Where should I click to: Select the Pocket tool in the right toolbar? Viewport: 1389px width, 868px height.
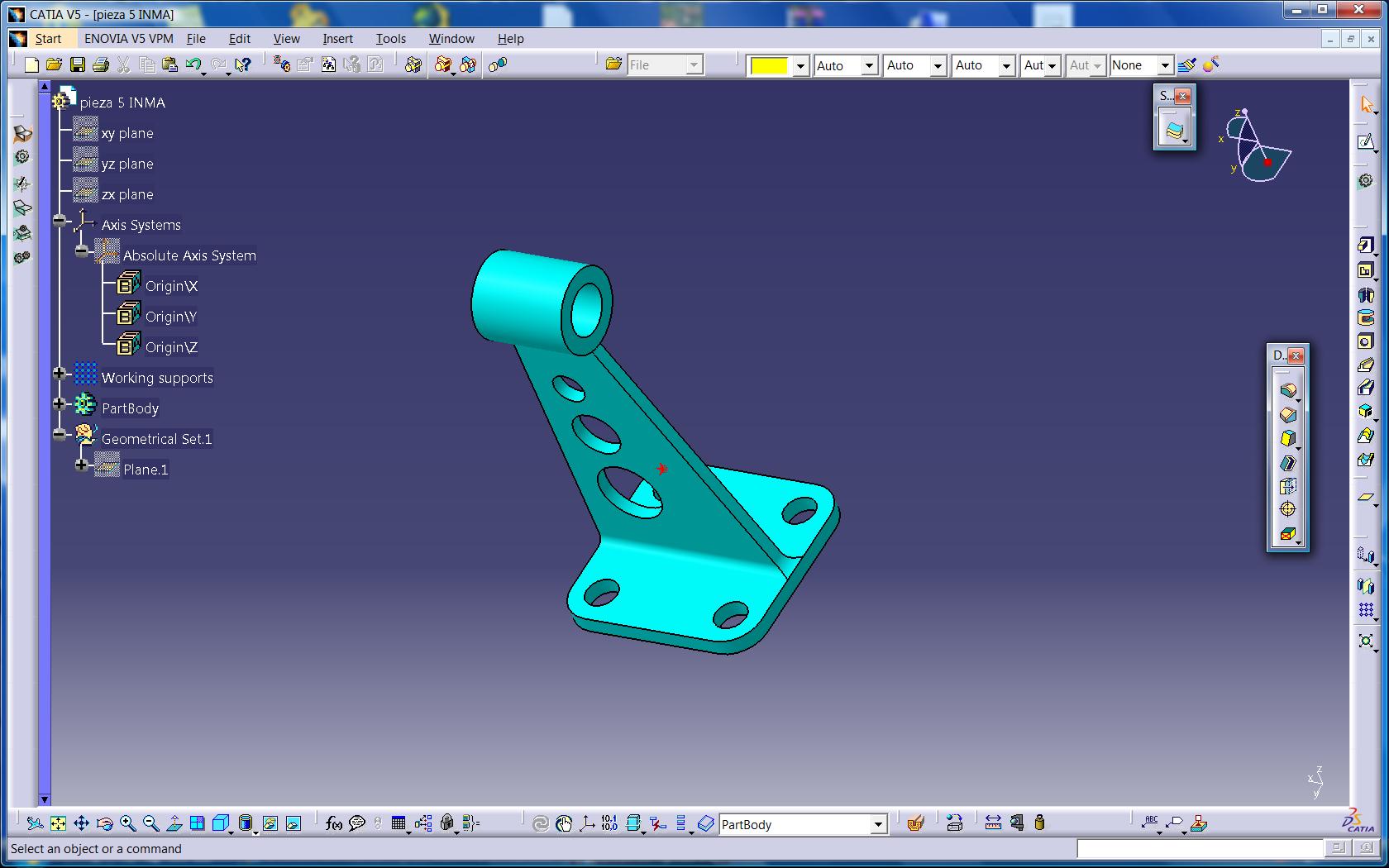(x=1365, y=270)
